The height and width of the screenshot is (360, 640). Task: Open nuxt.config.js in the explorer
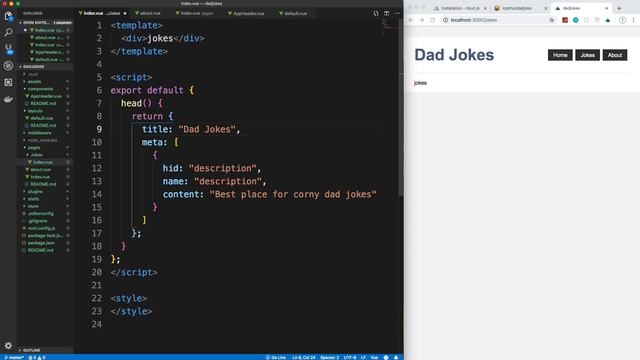coord(41,229)
